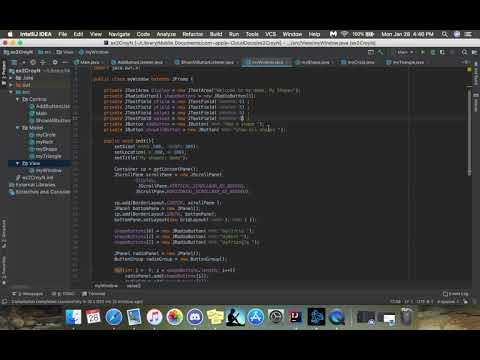The image size is (480, 360).
Task: Open the Navigate menu
Action: 119,34
